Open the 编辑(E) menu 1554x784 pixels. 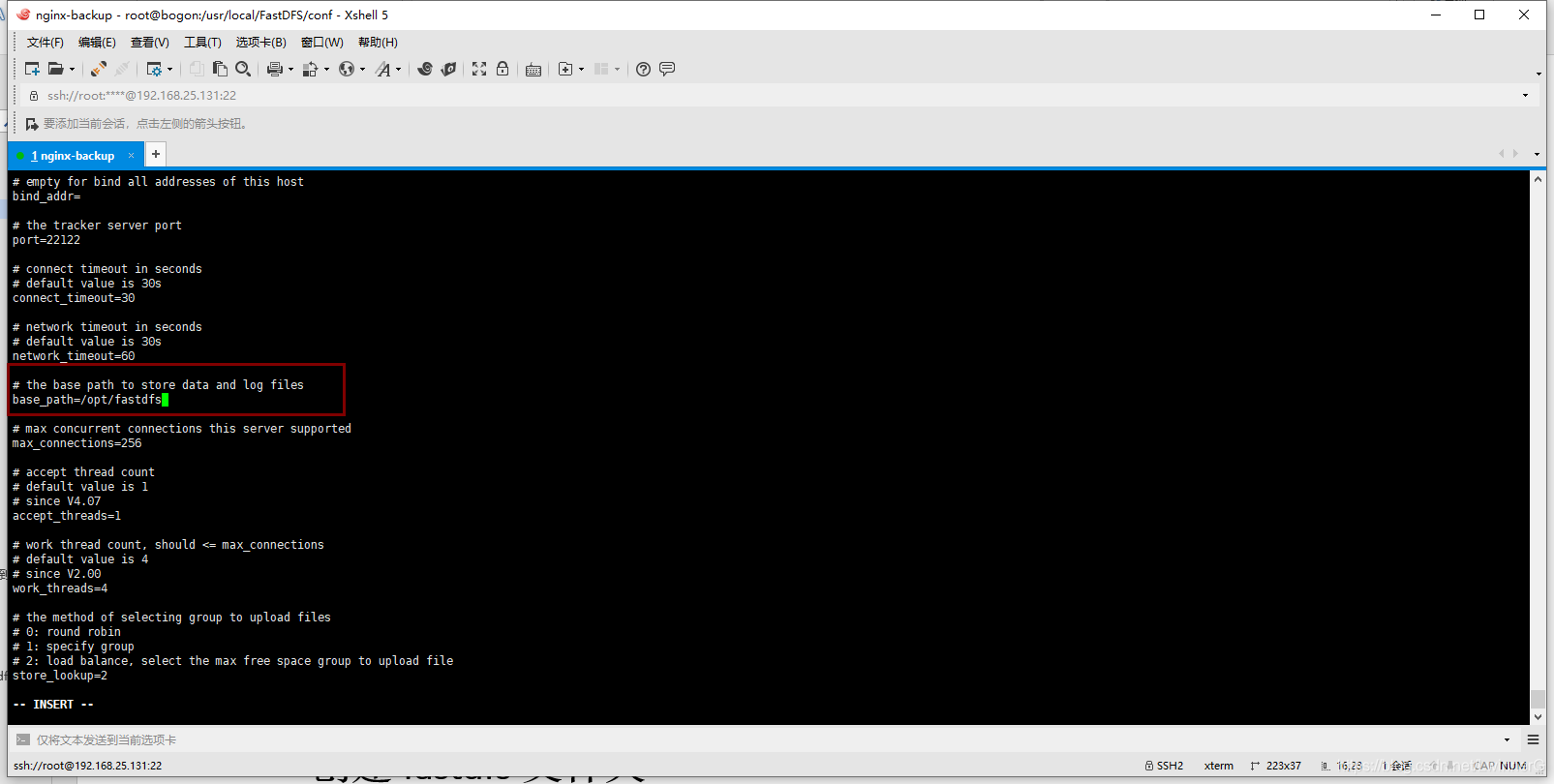[97, 43]
